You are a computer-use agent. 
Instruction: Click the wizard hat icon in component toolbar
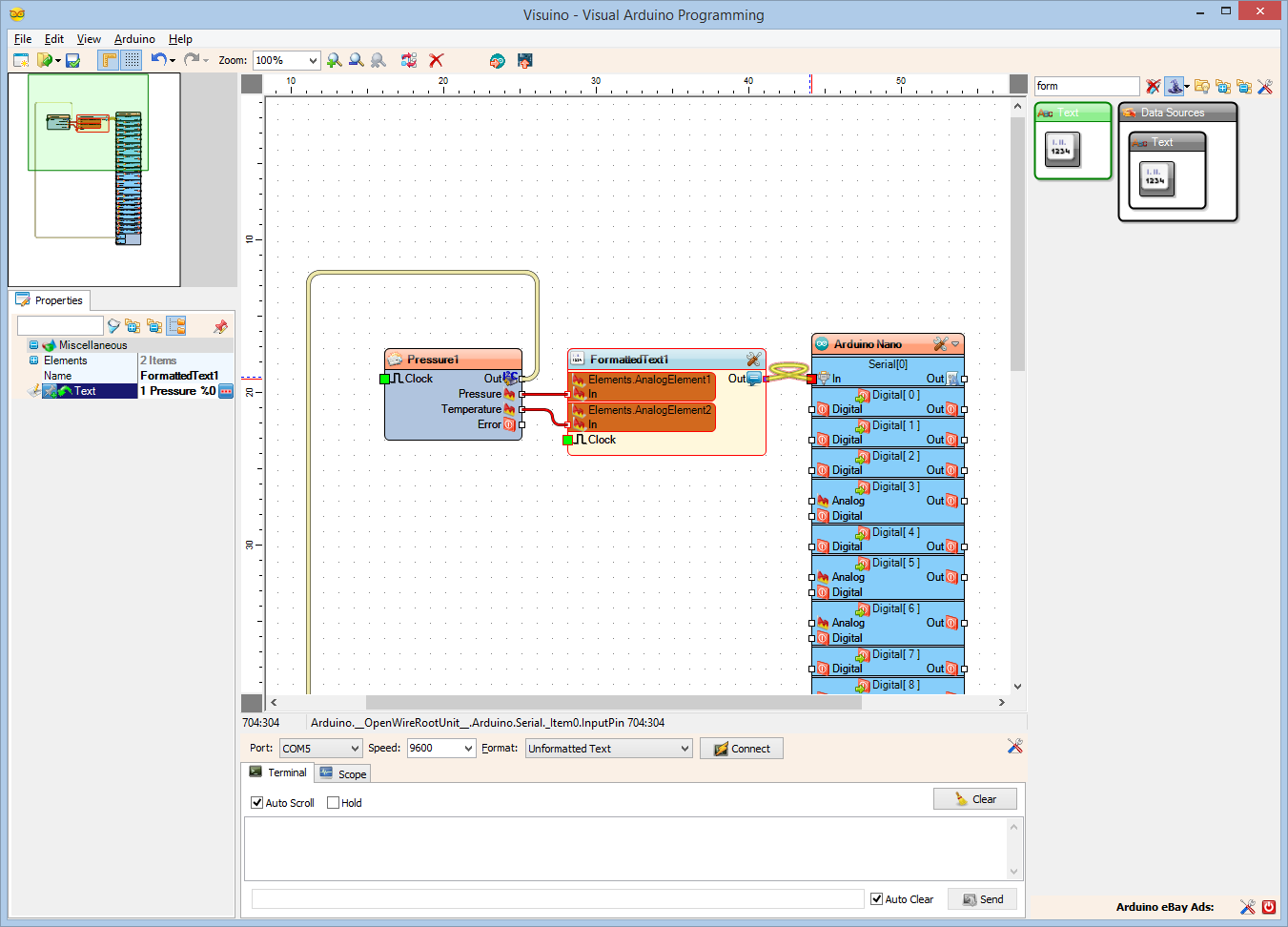(1175, 86)
